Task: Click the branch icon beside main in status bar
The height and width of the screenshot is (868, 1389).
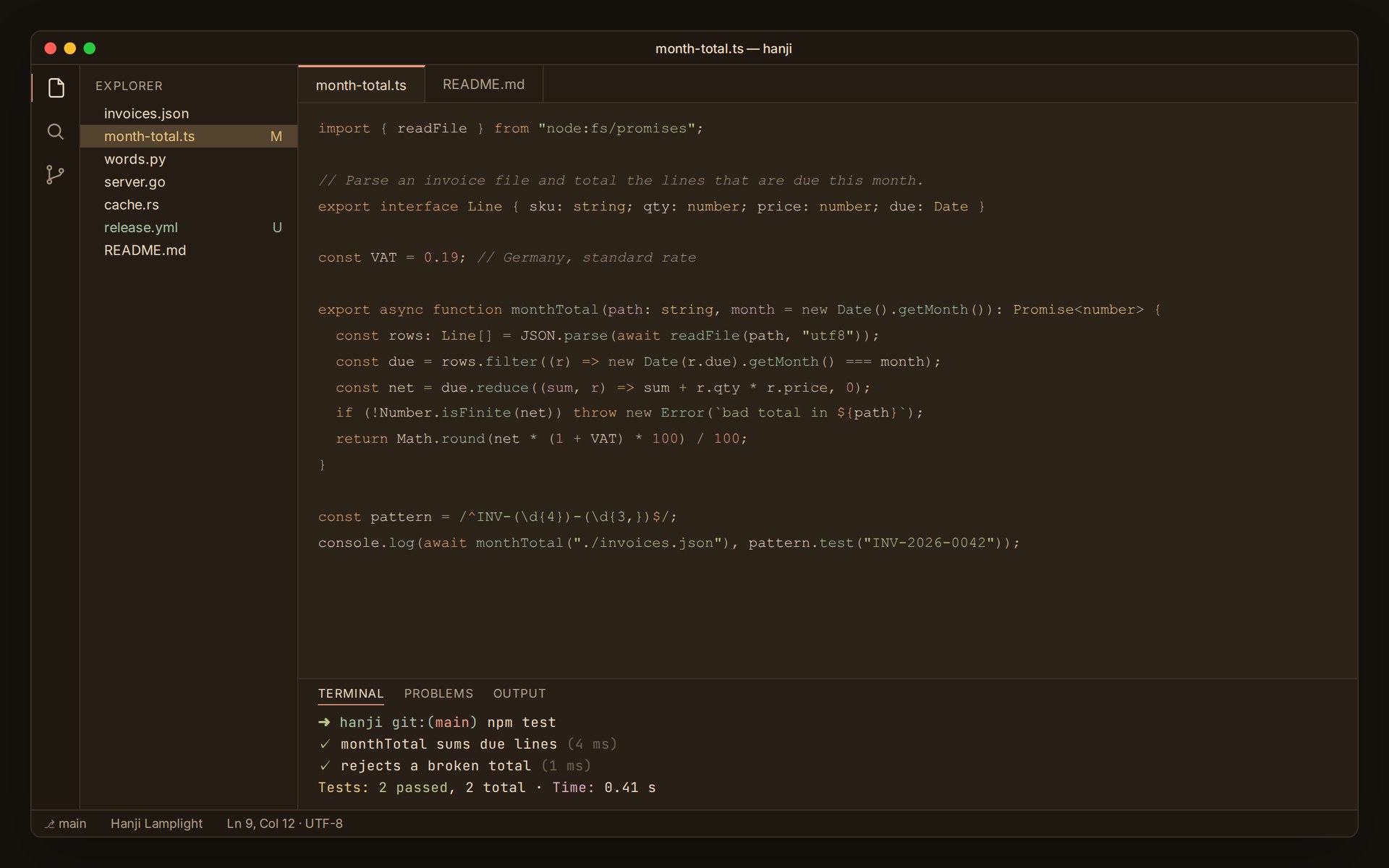Action: [49, 824]
